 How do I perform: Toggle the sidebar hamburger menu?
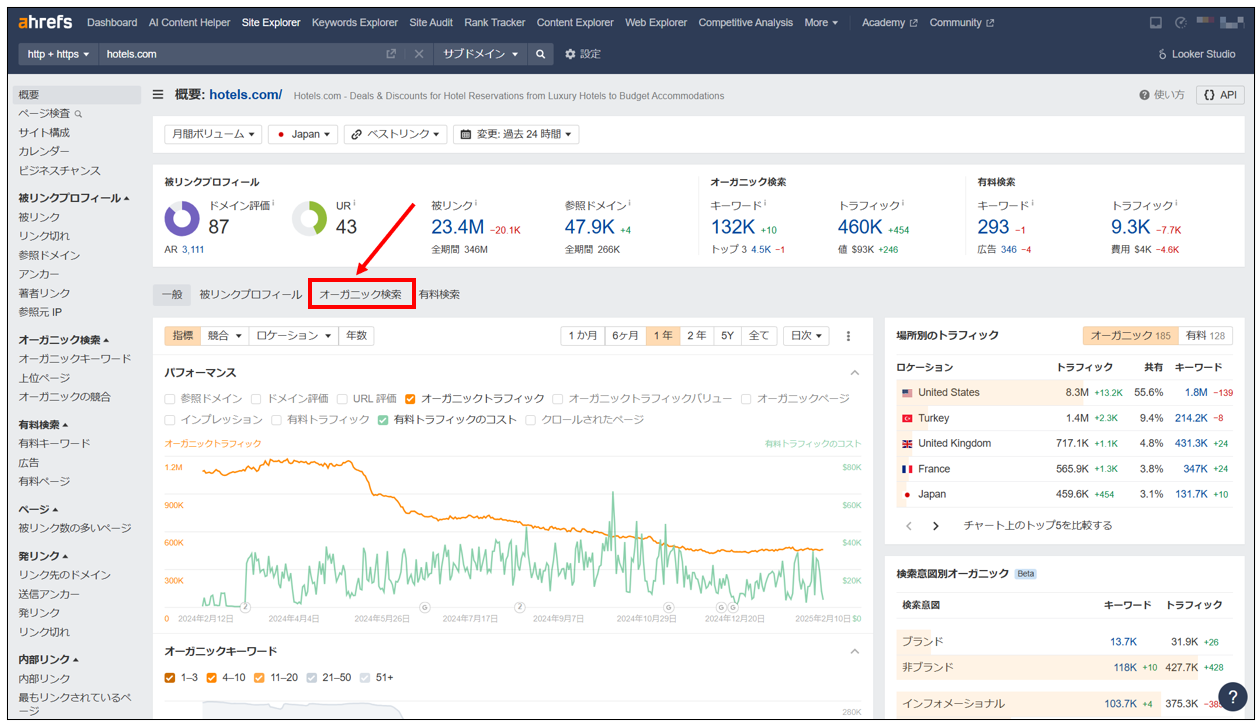[158, 95]
